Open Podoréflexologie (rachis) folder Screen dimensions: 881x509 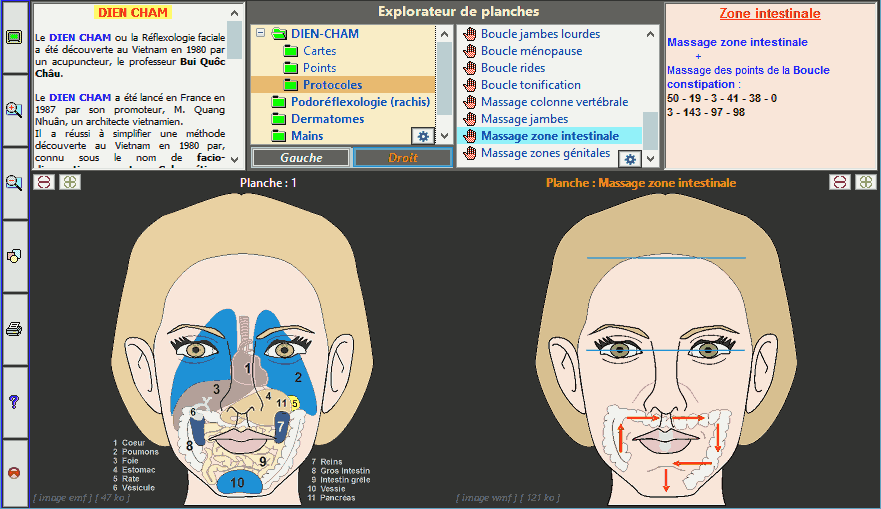pos(360,102)
